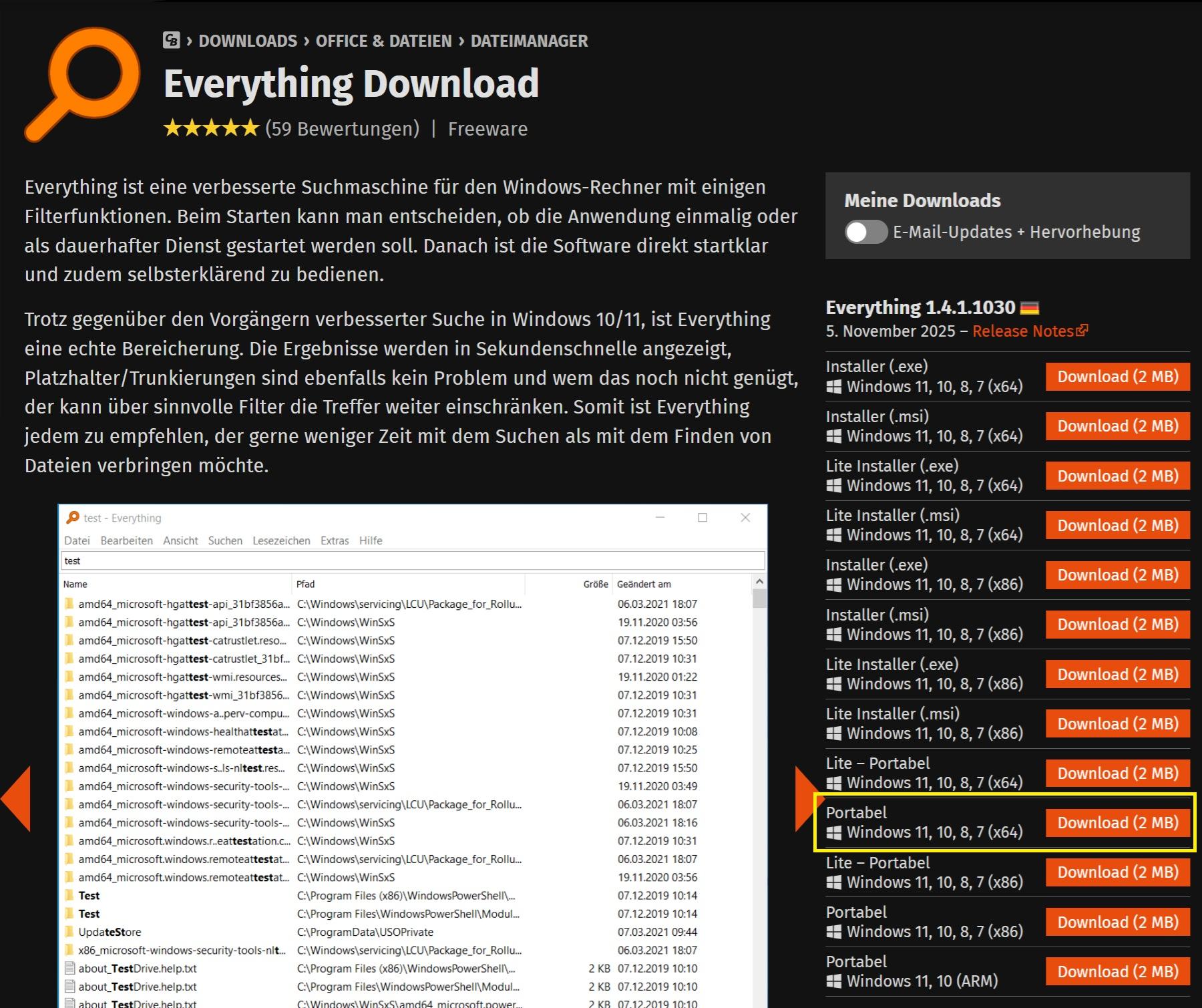Click the folder icon beside x86_microsoft-windows-security-tools-nlt
The height and width of the screenshot is (1008, 1202).
69,950
